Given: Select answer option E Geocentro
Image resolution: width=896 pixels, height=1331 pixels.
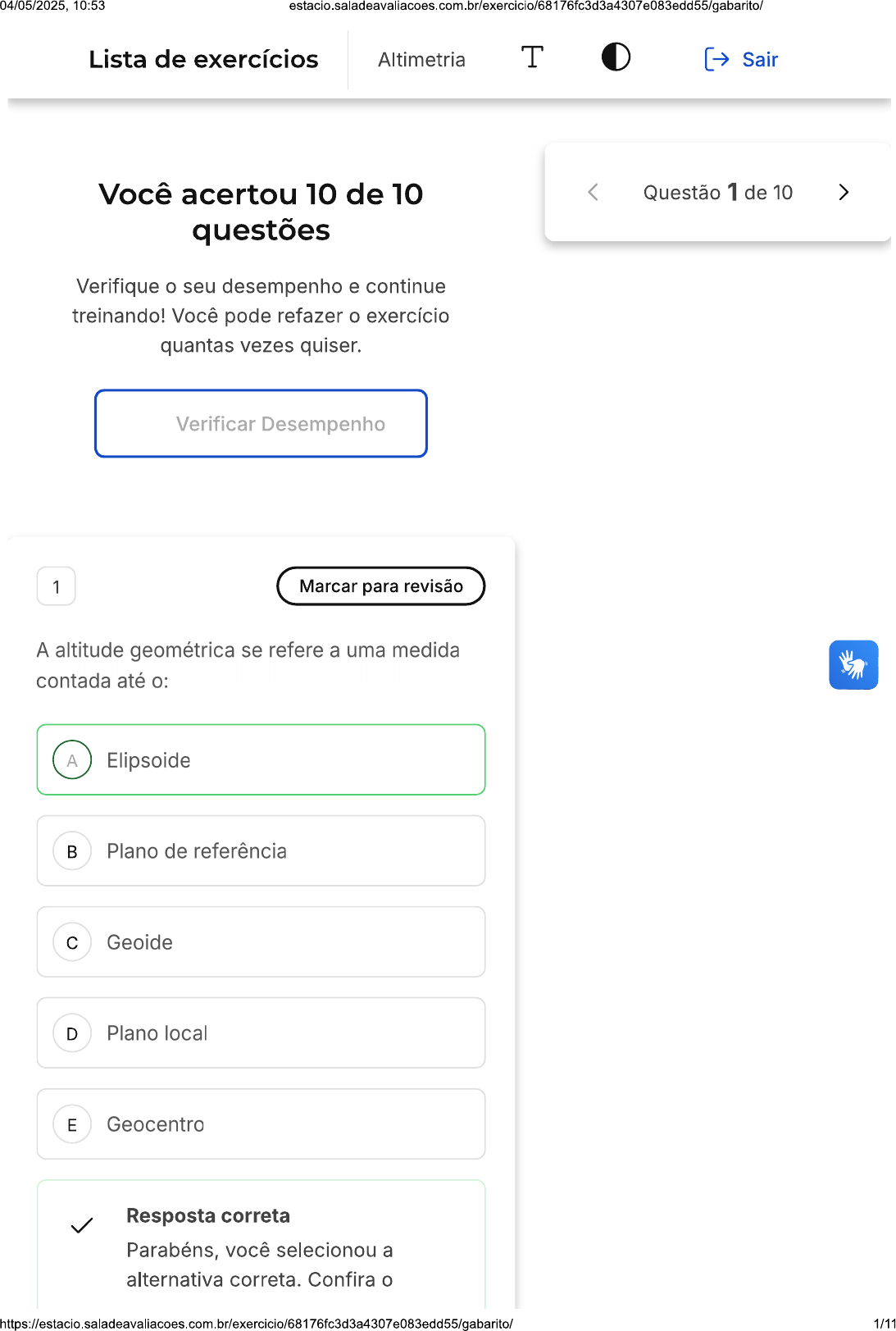Looking at the screenshot, I should tap(261, 1124).
